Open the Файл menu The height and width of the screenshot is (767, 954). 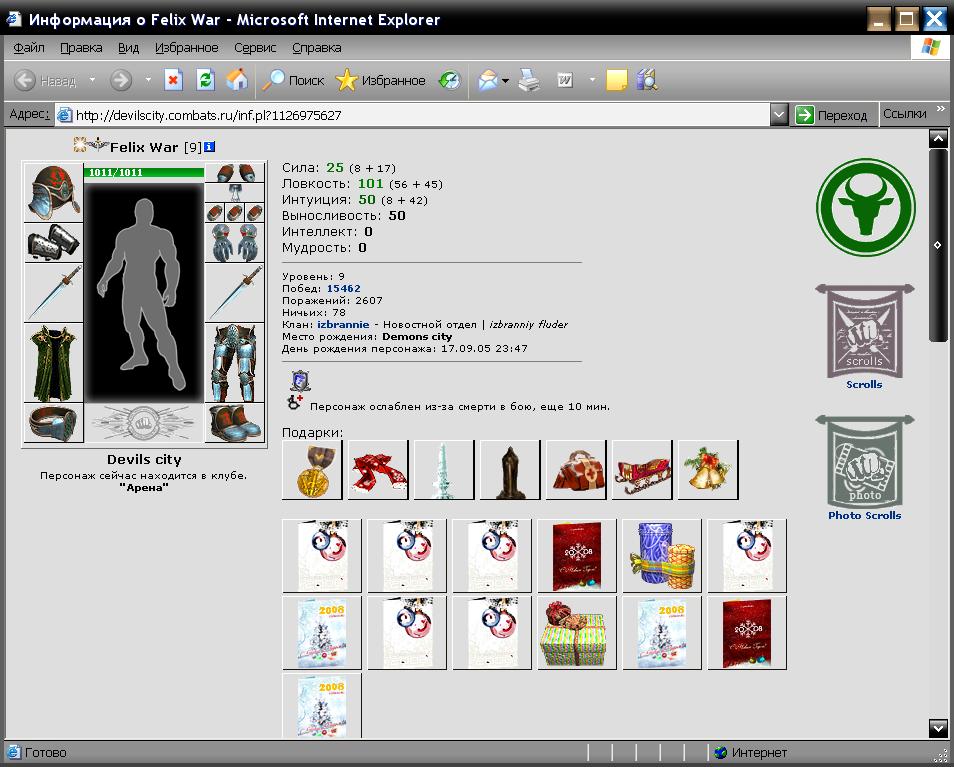29,48
